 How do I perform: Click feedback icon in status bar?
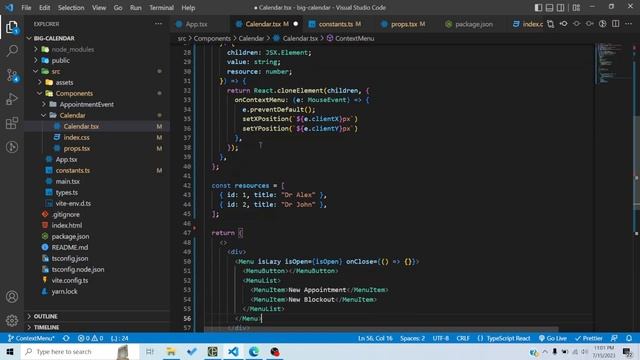pos(614,338)
